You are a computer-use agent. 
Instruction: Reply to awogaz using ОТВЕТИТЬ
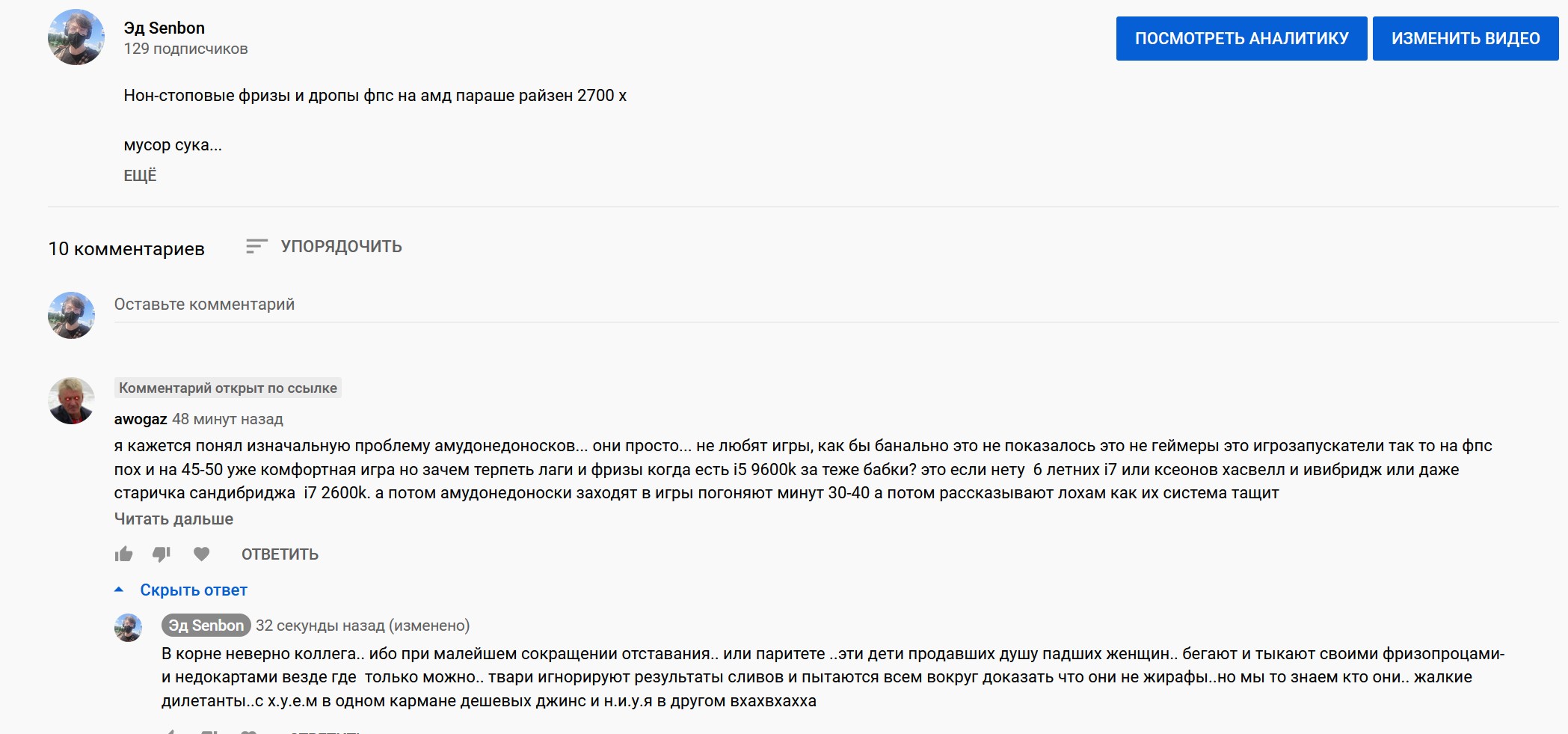point(280,554)
